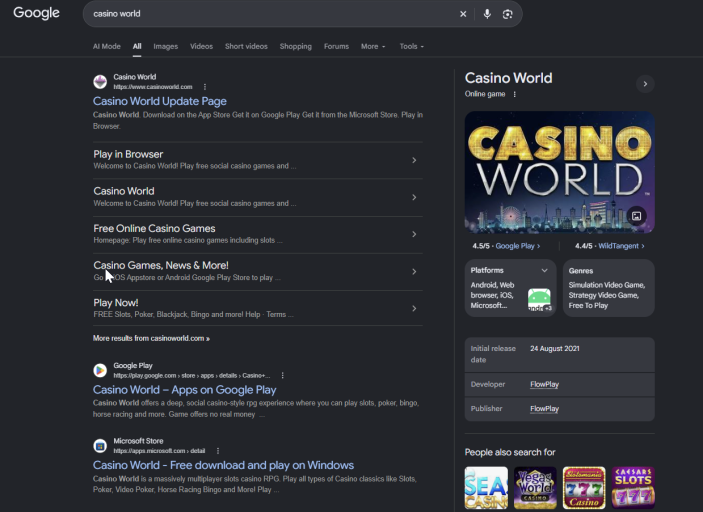Open options menu beside casinoworld.com URL
Image resolution: width=703 pixels, height=512 pixels.
click(205, 87)
